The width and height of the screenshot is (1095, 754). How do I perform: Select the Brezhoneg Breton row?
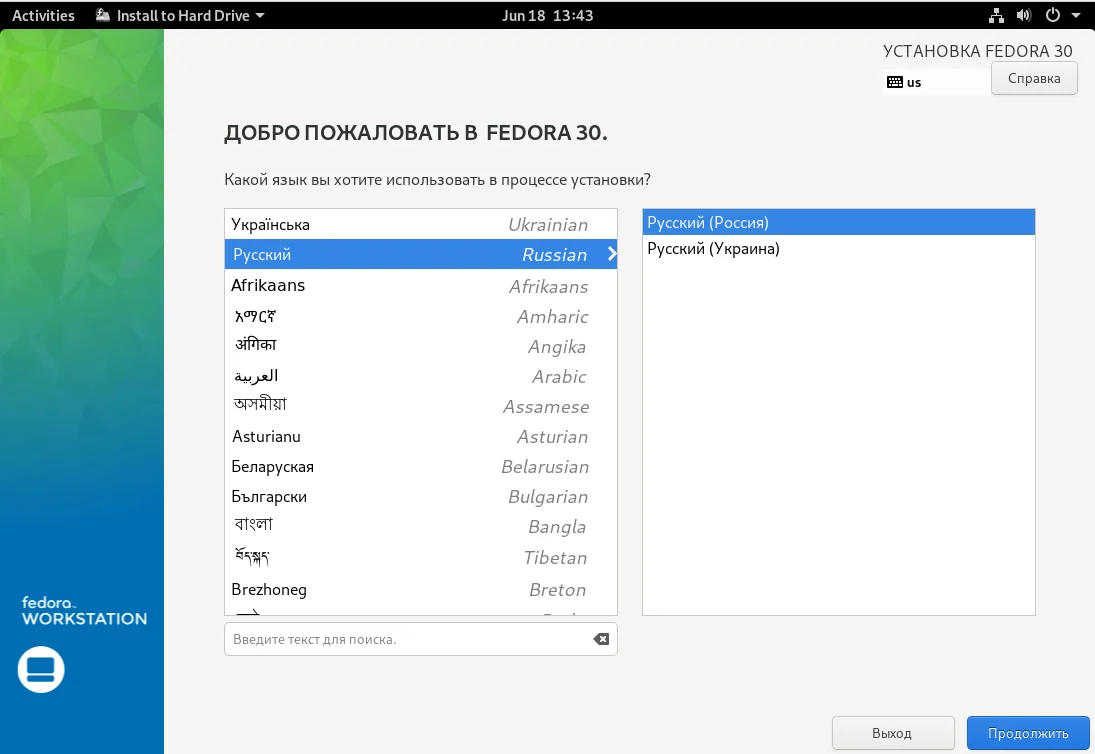tap(420, 589)
